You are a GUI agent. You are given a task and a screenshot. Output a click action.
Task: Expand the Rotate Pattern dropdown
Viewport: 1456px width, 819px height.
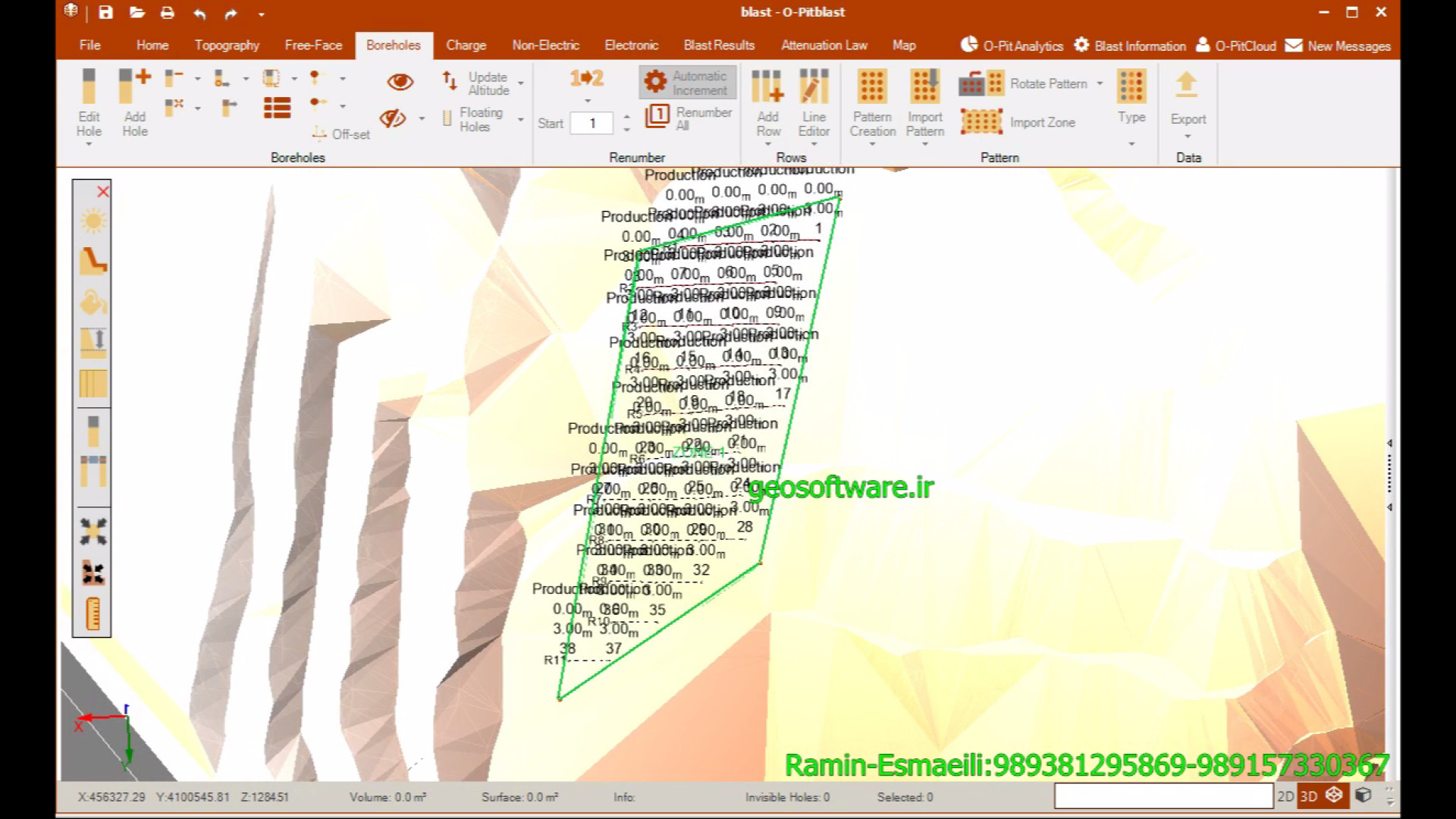[x=1100, y=83]
